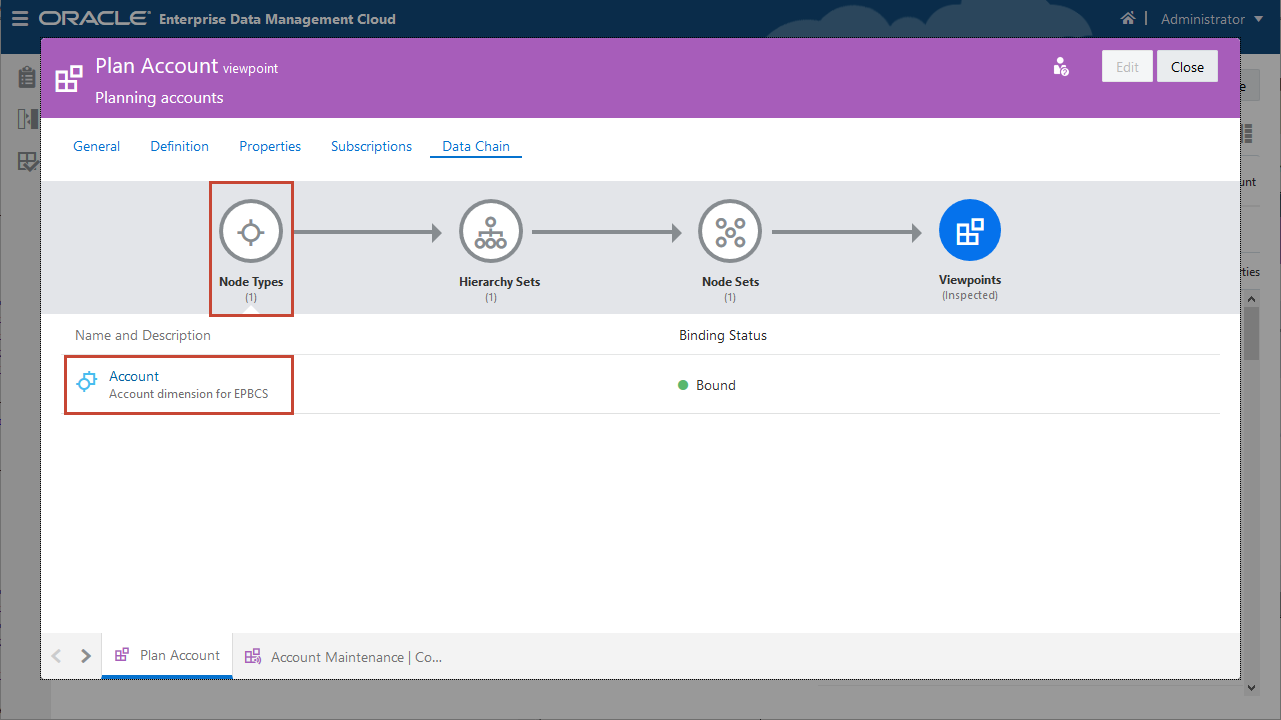Open the Definition tab
Viewport: 1281px width, 720px height.
(180, 146)
